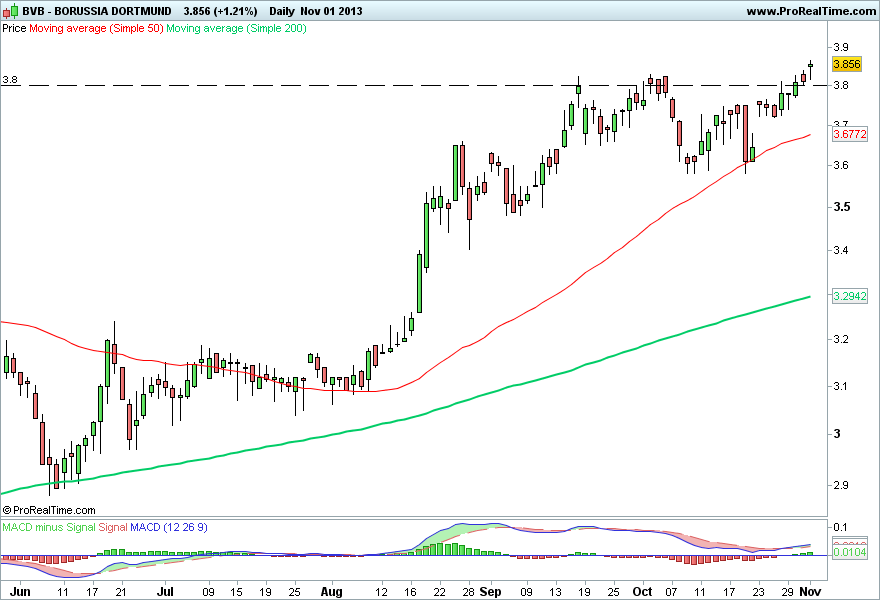Select the red Signal legend label
The image size is (880, 600).
[x=113, y=527]
